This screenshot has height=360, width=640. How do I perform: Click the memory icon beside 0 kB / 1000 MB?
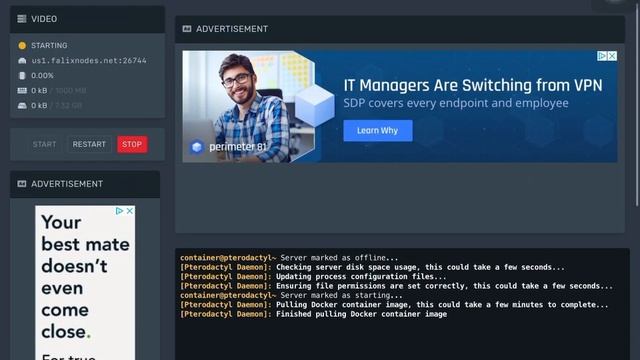[22, 91]
